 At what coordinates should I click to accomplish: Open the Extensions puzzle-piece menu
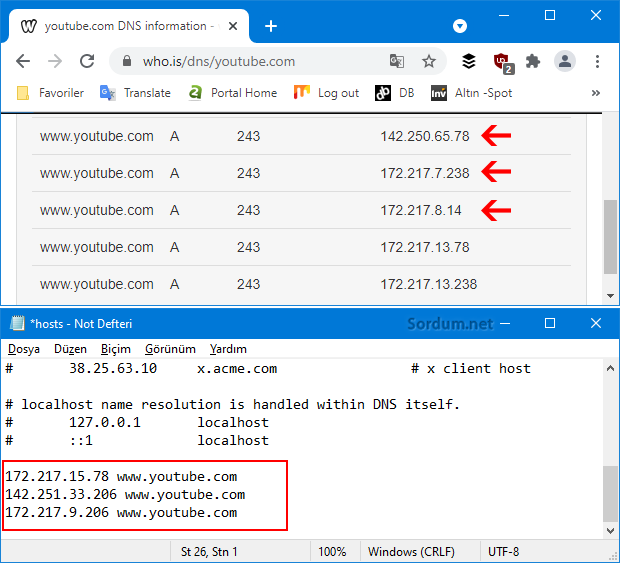[533, 61]
